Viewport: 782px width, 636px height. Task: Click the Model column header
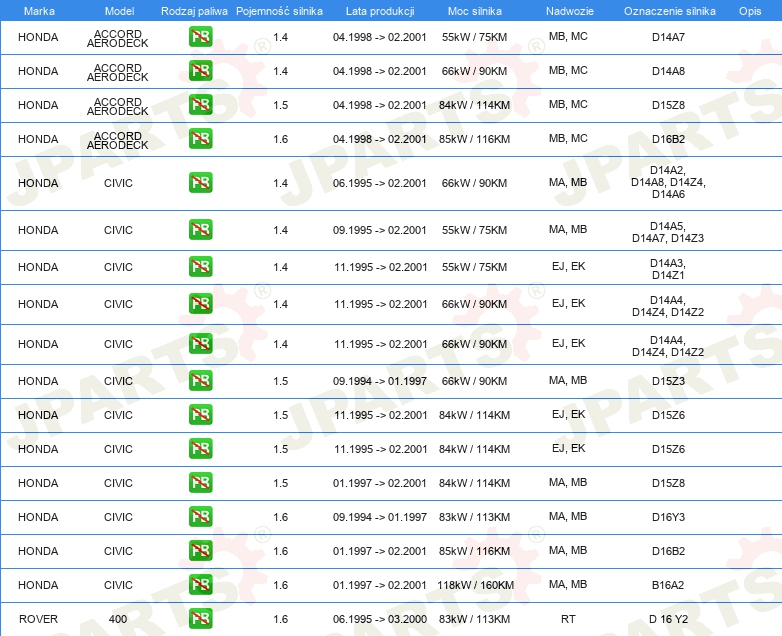(x=120, y=11)
